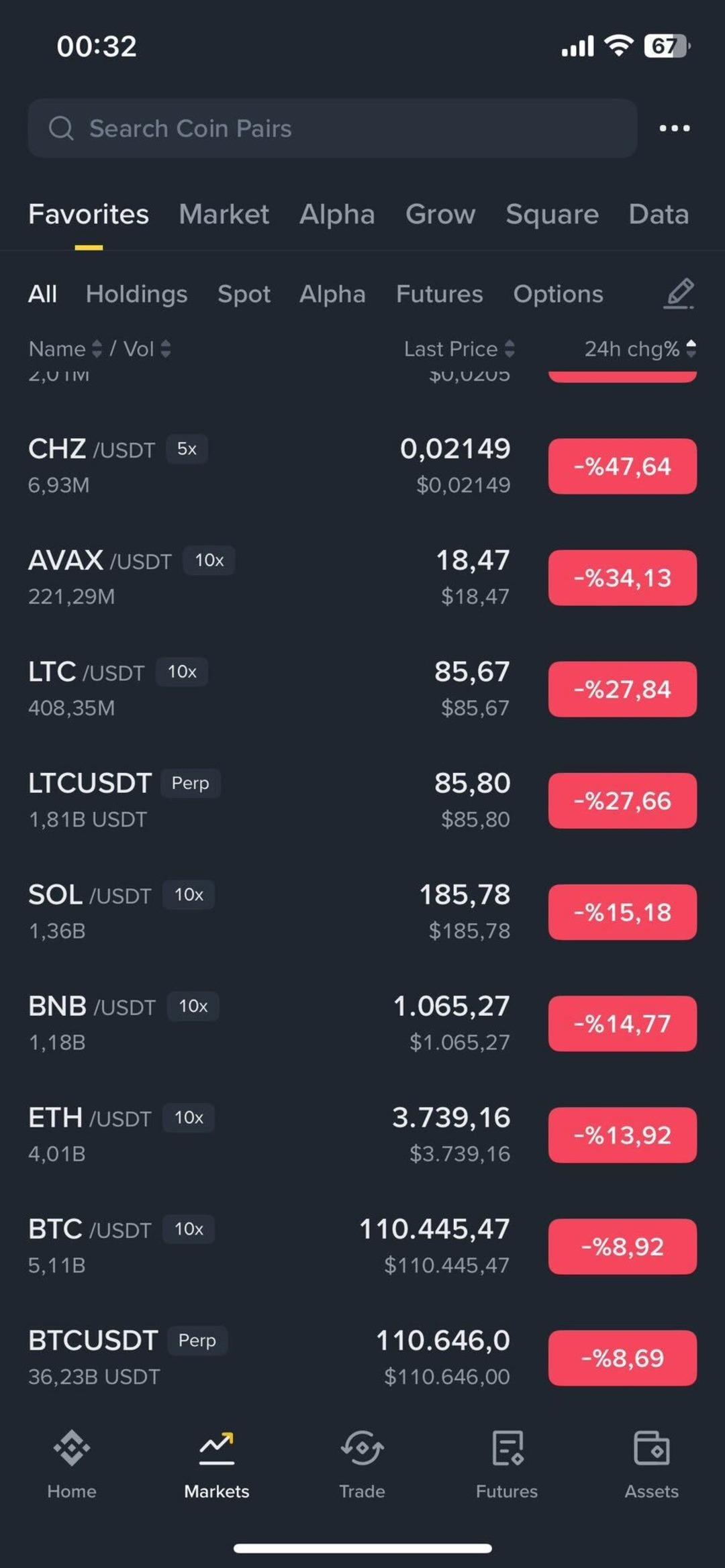Open the Home tab icon
The image size is (725, 1568).
(72, 1448)
